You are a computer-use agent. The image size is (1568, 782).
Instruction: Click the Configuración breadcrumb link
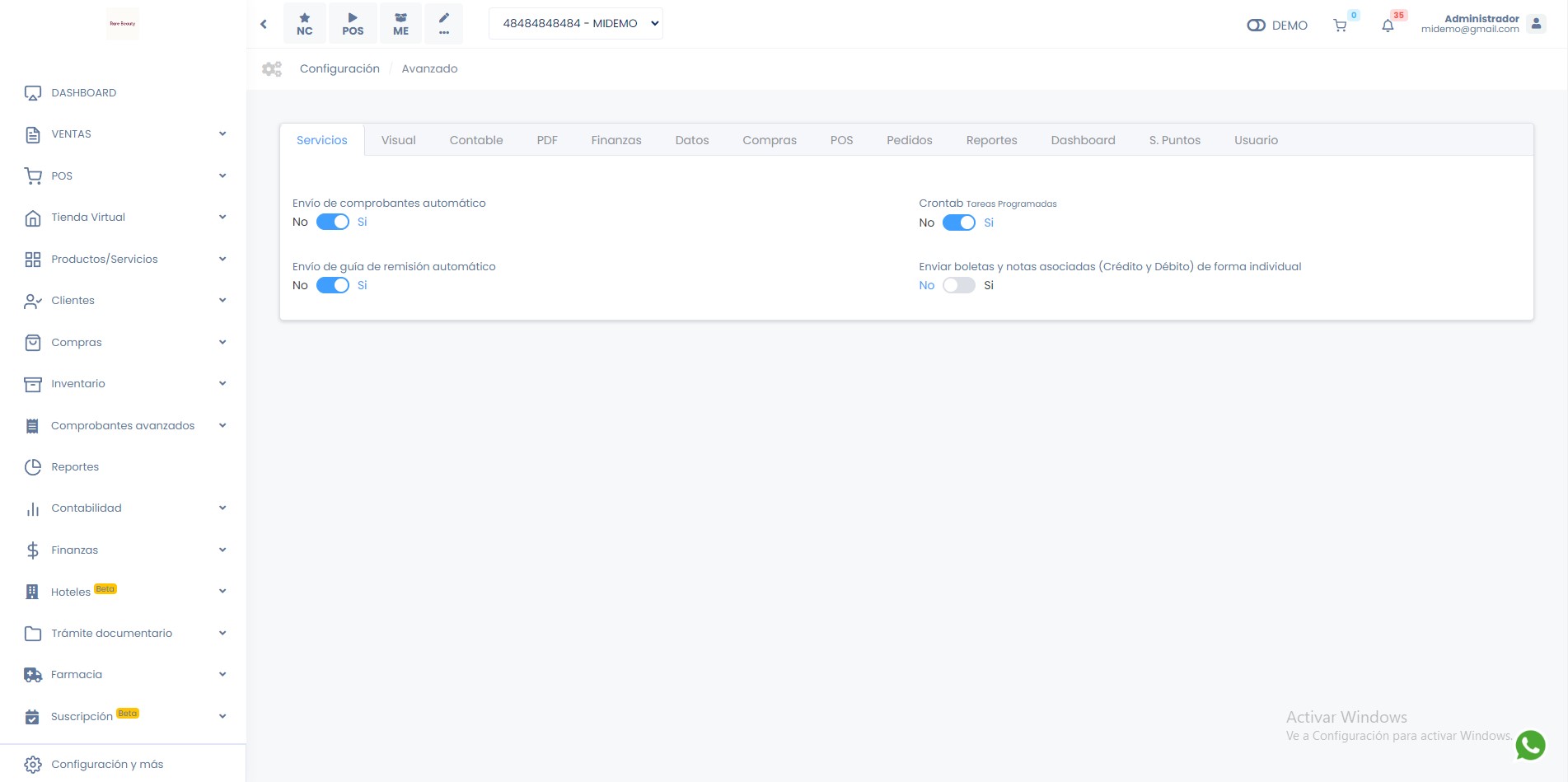tap(339, 68)
